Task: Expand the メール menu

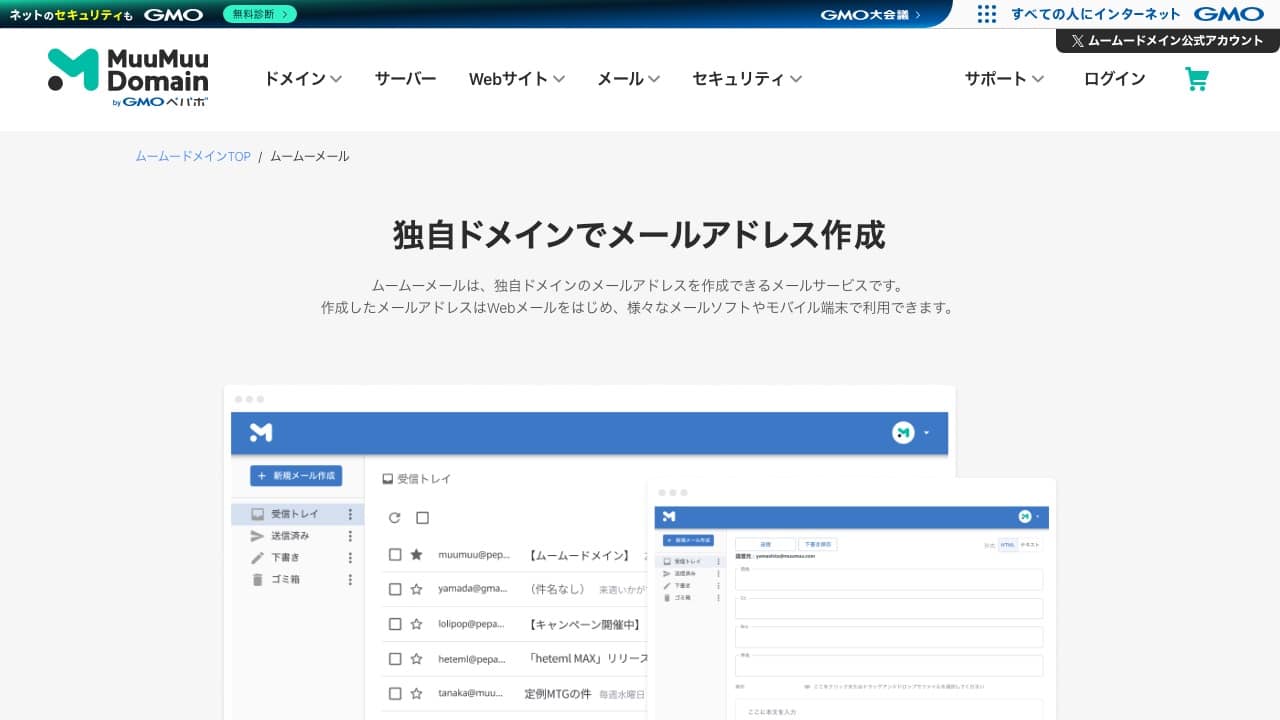Action: tap(628, 79)
